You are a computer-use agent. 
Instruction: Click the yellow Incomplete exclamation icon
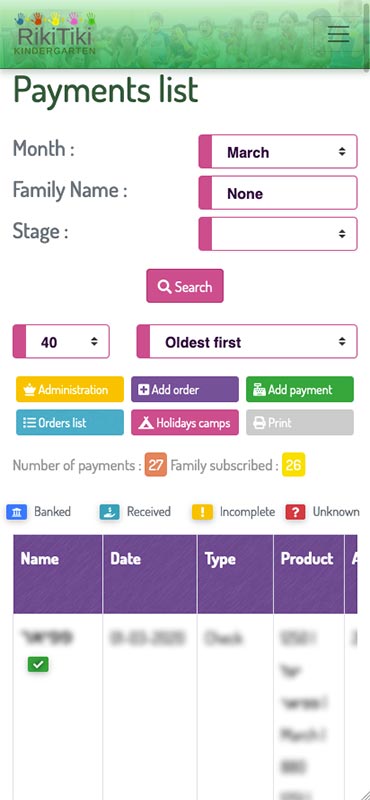tap(203, 512)
